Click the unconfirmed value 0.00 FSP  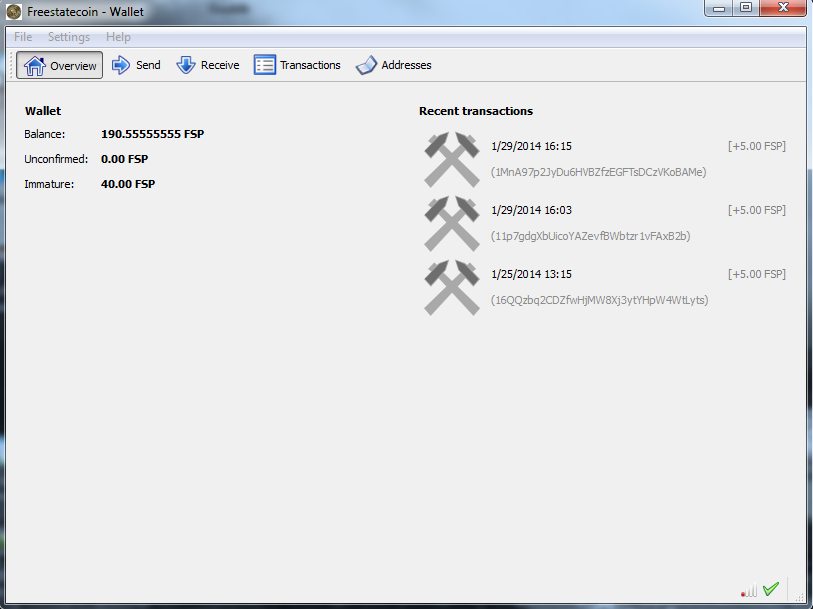[124, 159]
